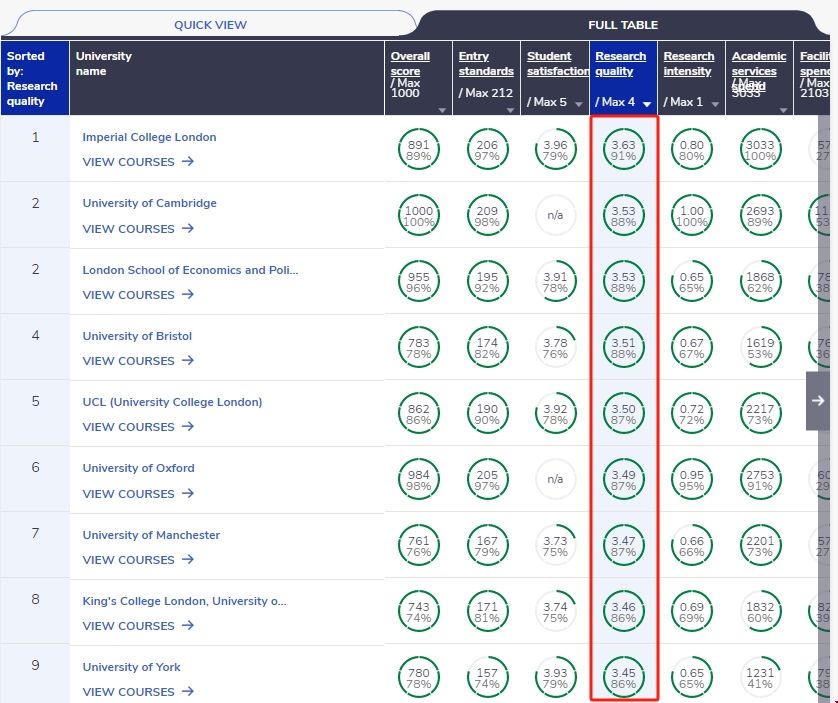Open University of Bristol link
This screenshot has height=703, width=838.
coord(137,336)
